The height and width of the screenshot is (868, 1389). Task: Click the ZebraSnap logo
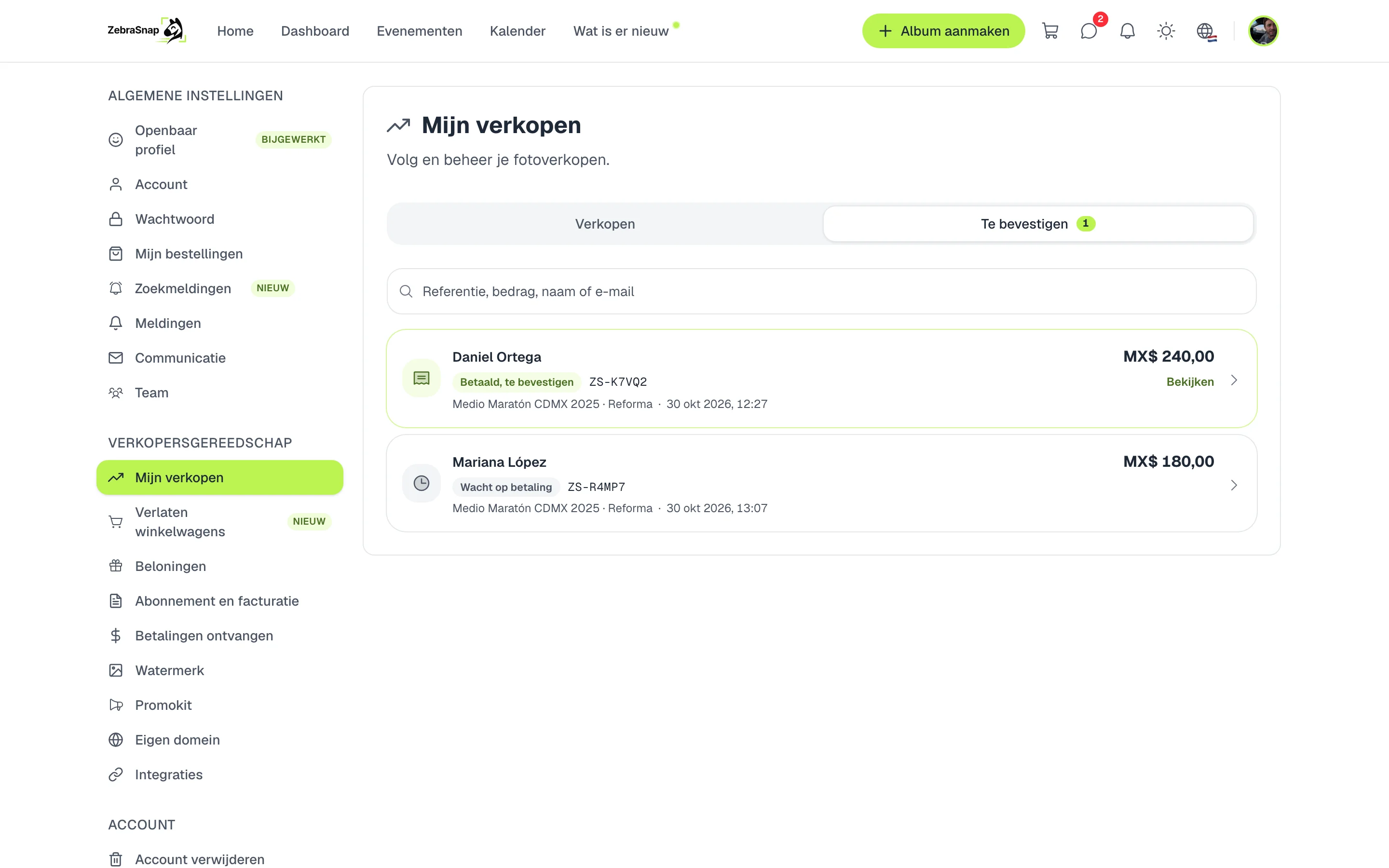(146, 30)
